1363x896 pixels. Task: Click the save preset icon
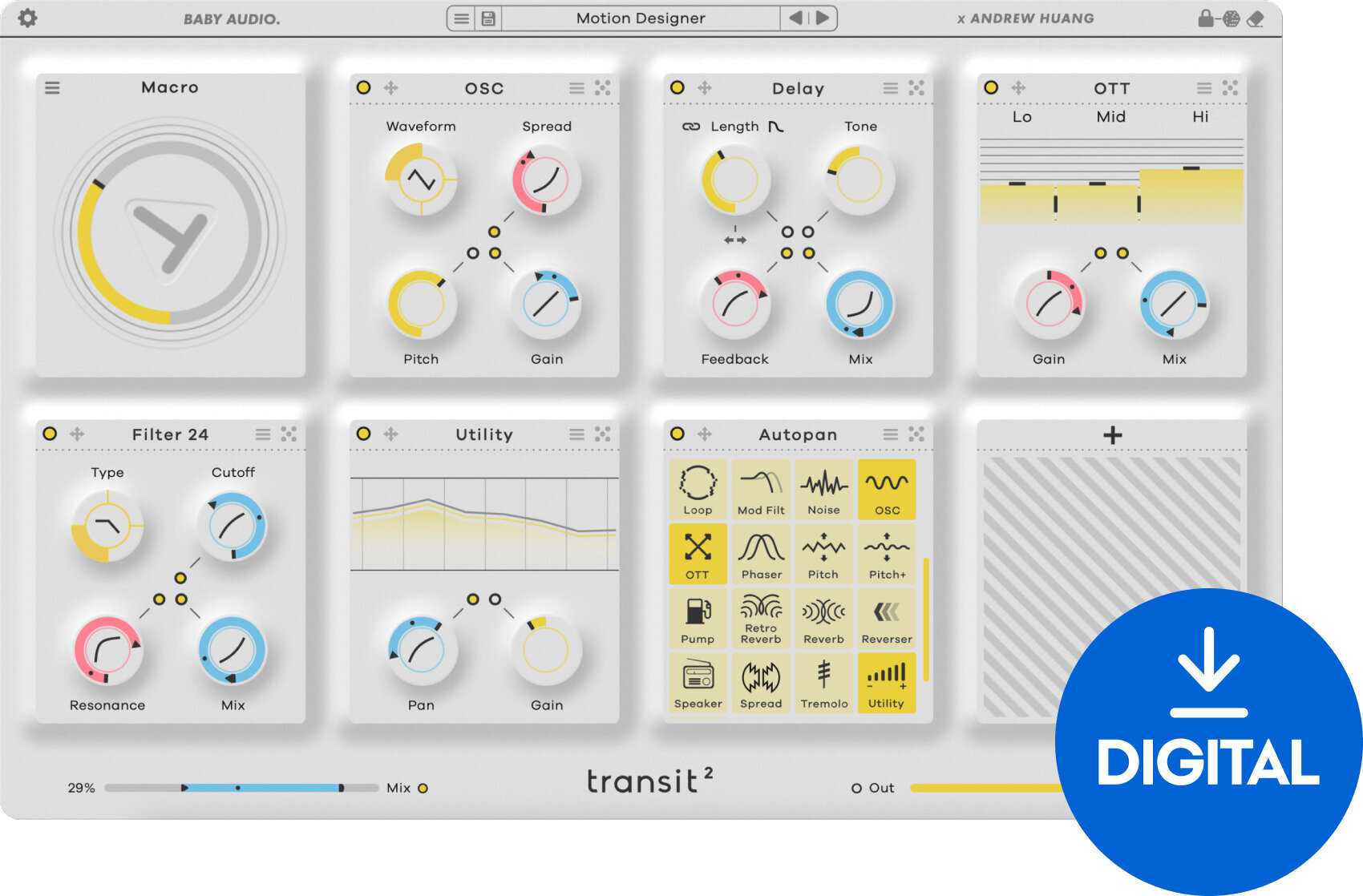(488, 18)
